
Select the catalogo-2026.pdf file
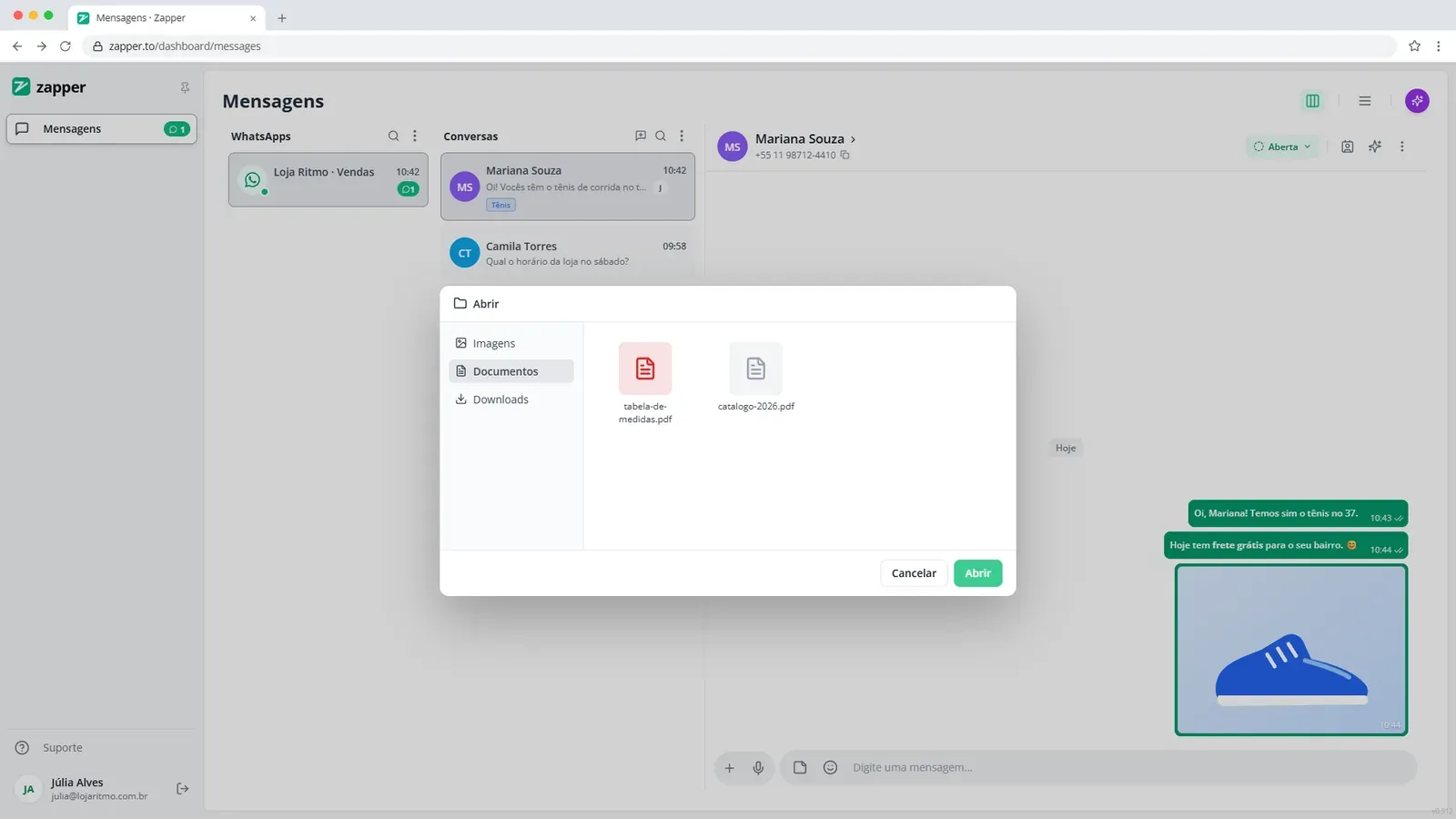[x=756, y=378]
